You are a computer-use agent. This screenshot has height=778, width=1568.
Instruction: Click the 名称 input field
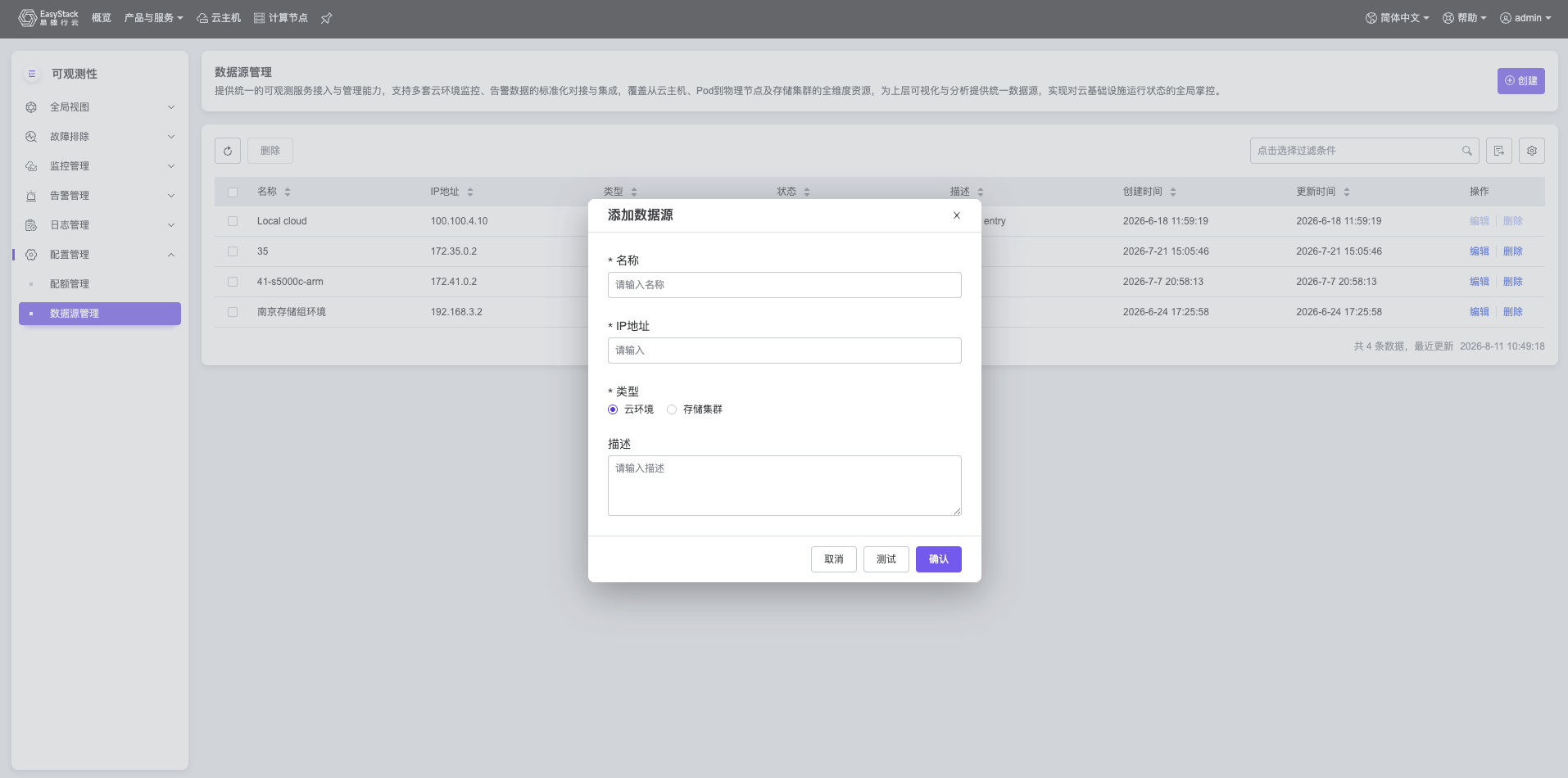pyautogui.click(x=785, y=285)
